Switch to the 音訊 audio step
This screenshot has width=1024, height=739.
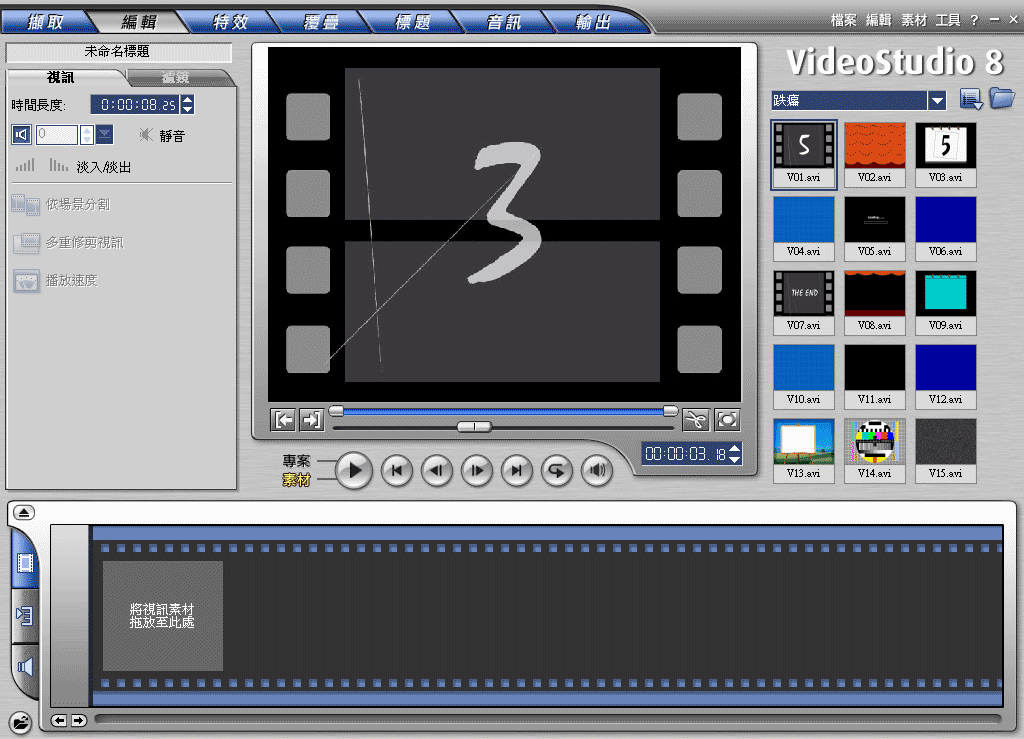[x=504, y=22]
